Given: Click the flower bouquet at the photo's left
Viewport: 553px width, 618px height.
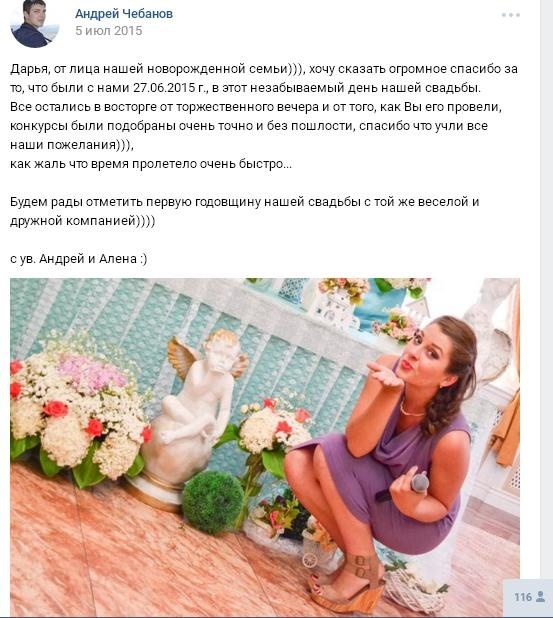Looking at the screenshot, I should tap(77, 412).
